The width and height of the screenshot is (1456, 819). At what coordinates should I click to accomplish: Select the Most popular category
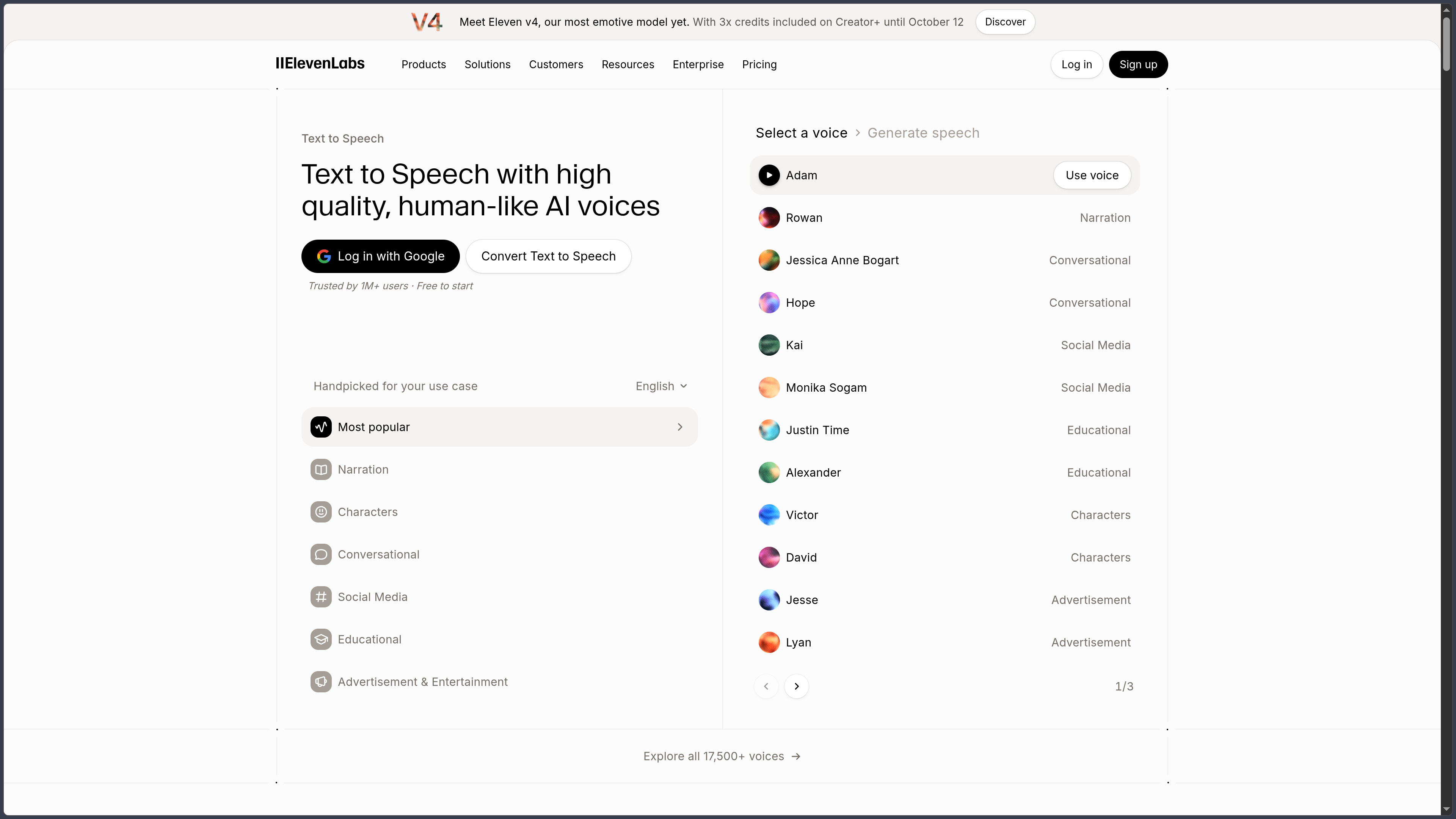pyautogui.click(x=499, y=427)
